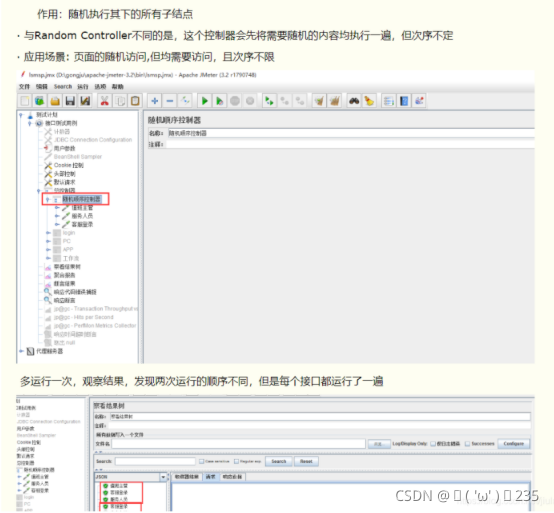Screen dimensions: 554x513
Task: Start the test with the green play icon
Action: 205,101
